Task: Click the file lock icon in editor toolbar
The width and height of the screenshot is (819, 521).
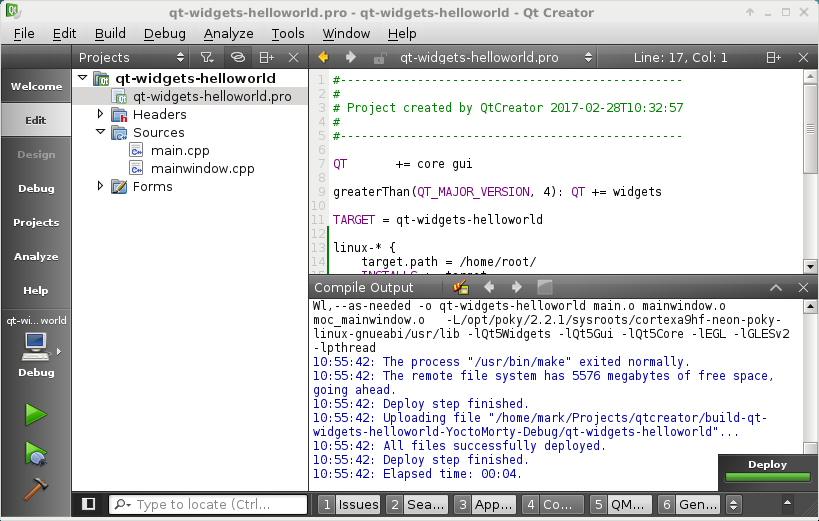Action: [380, 57]
